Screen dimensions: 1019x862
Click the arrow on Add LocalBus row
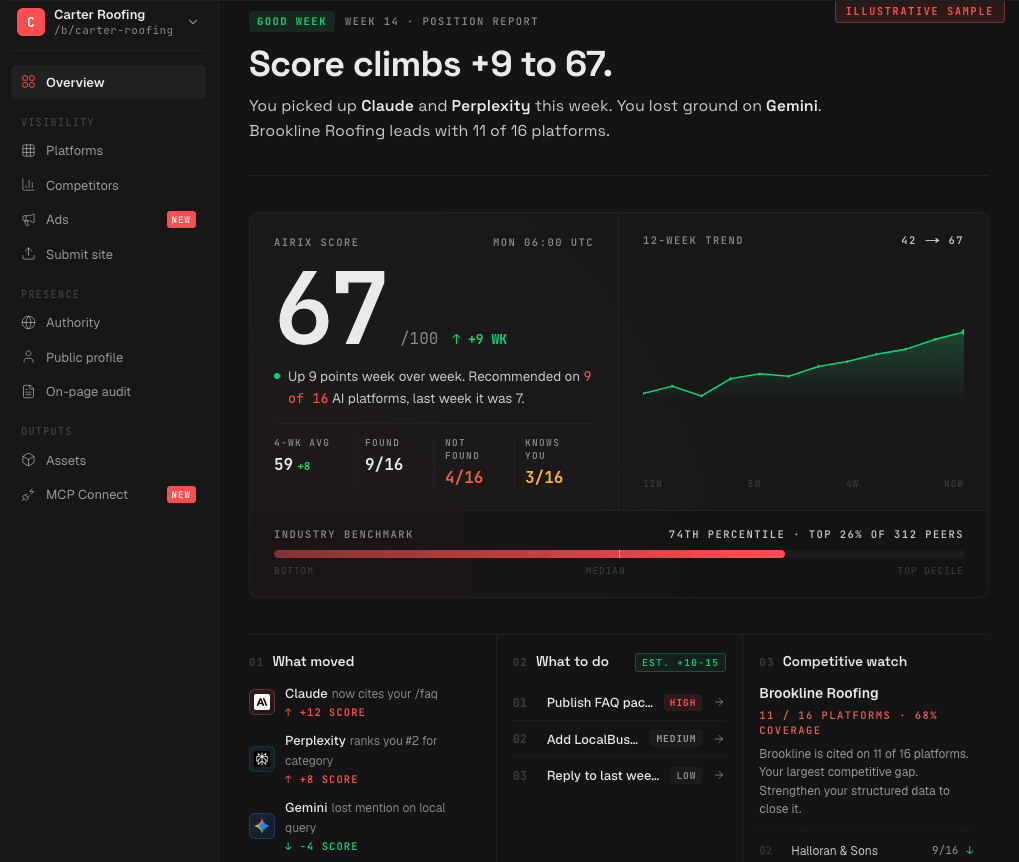[x=719, y=739]
